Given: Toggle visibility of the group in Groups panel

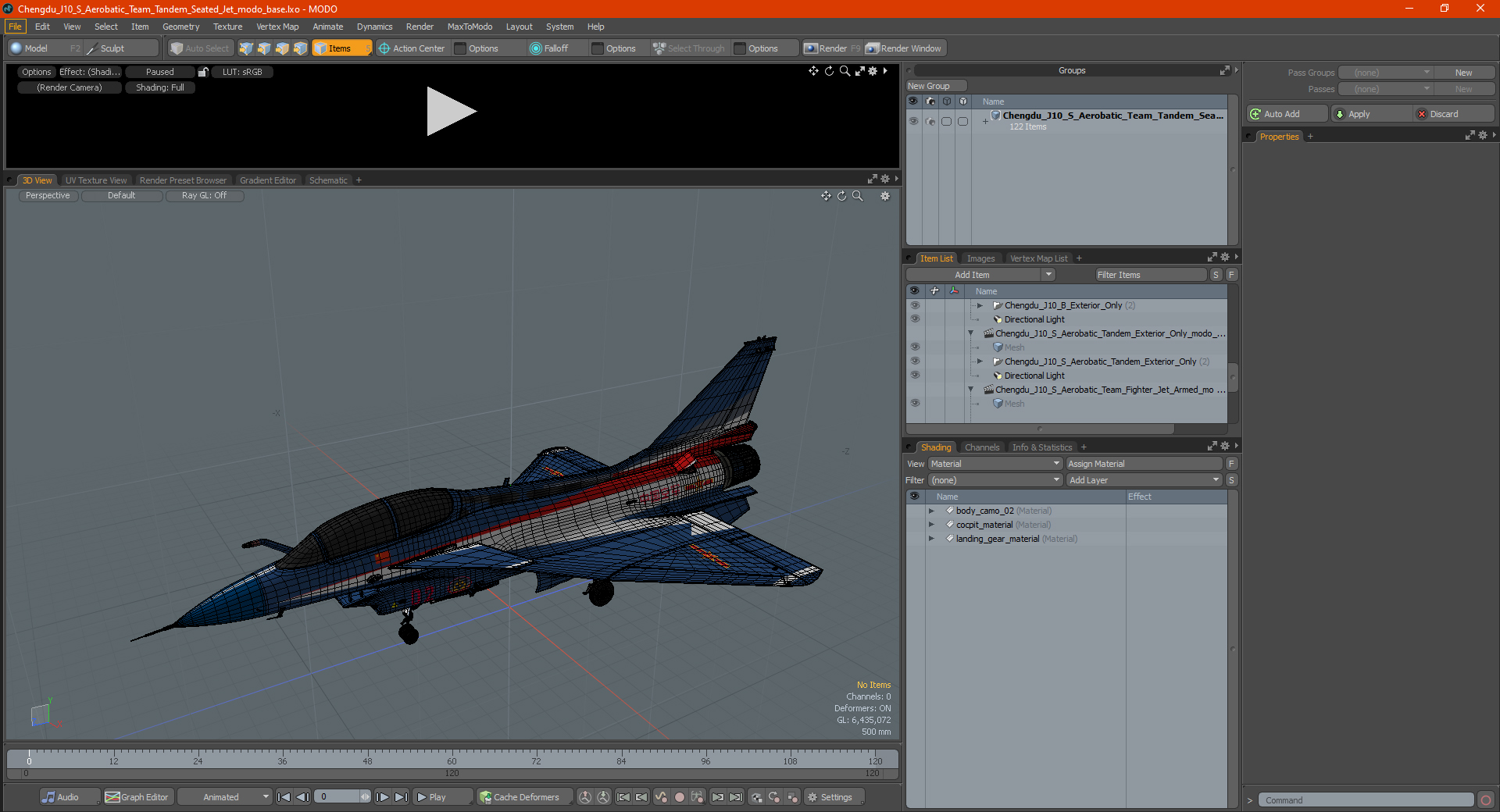Looking at the screenshot, I should pos(913,121).
